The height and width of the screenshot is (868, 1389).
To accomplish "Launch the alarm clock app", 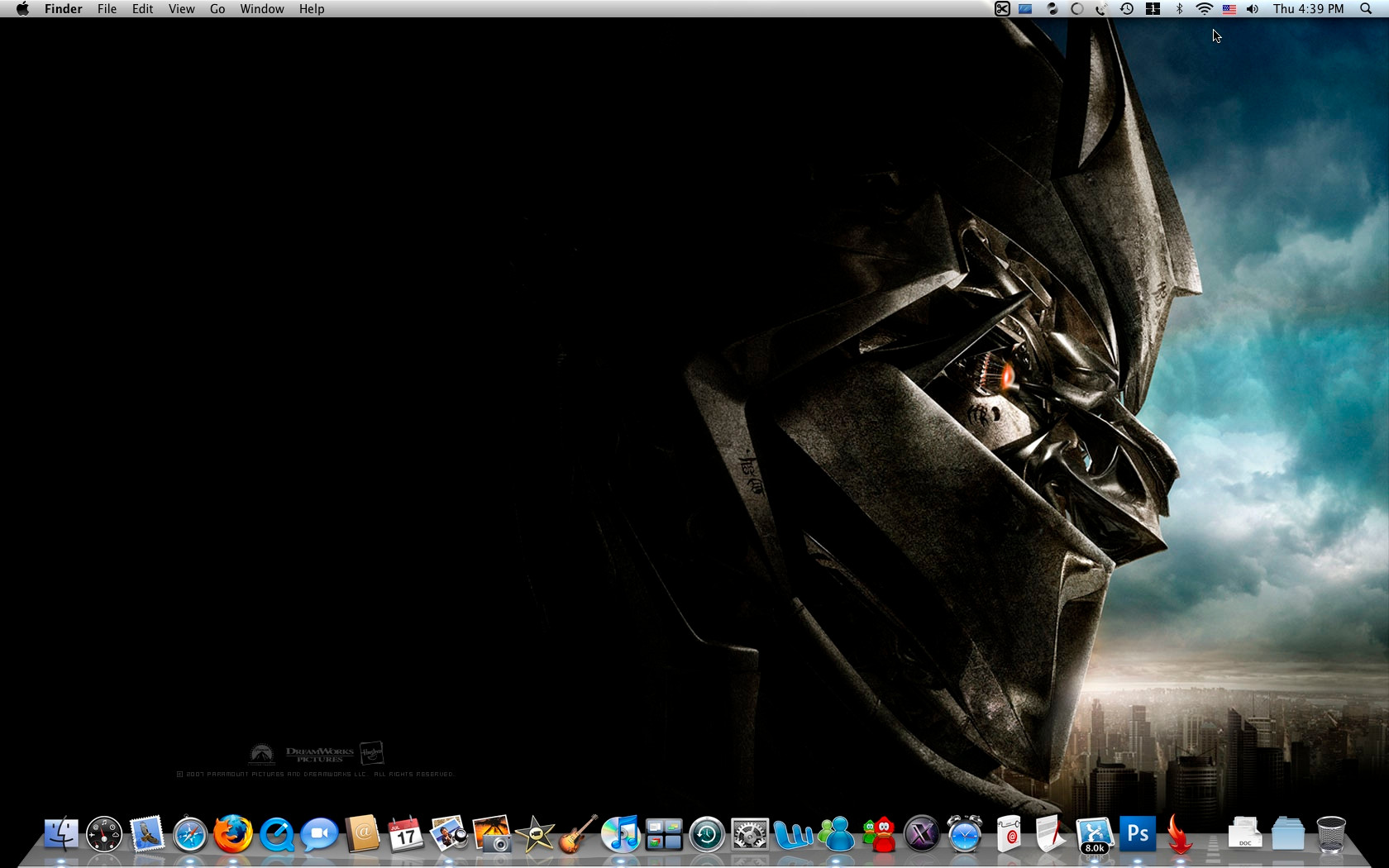I will 965,834.
